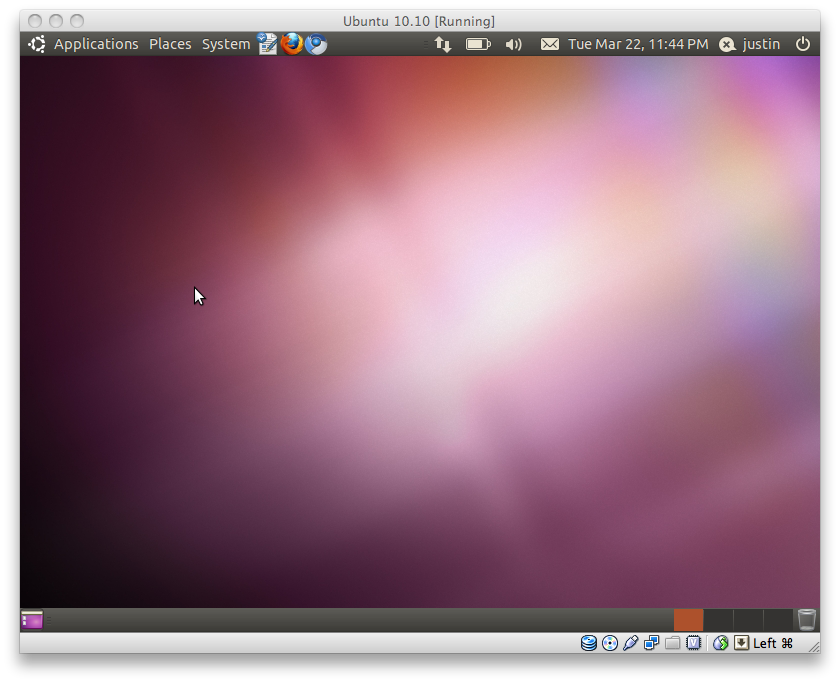The height and width of the screenshot is (683, 840).
Task: Launch Chromium browser from the panel
Action: 316,44
